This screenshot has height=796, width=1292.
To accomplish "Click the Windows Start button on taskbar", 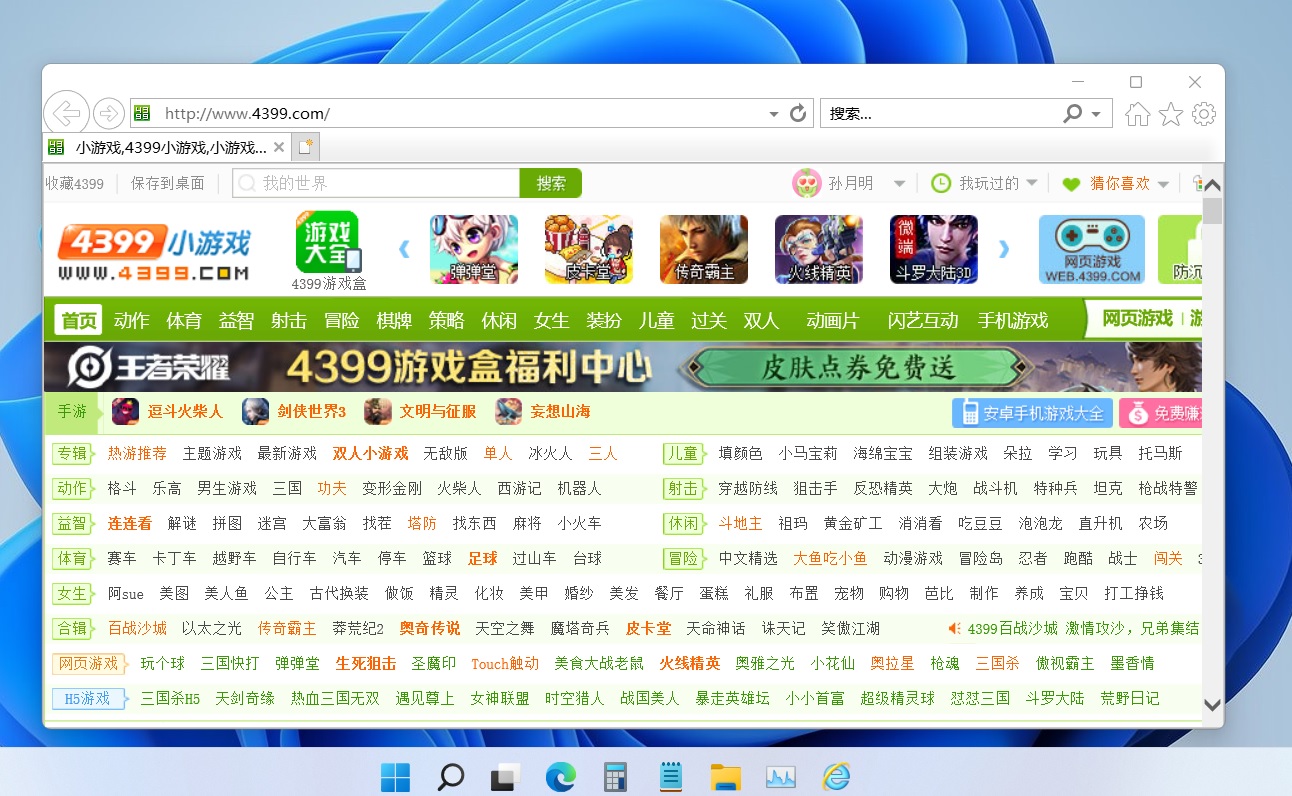I will click(x=395, y=776).
